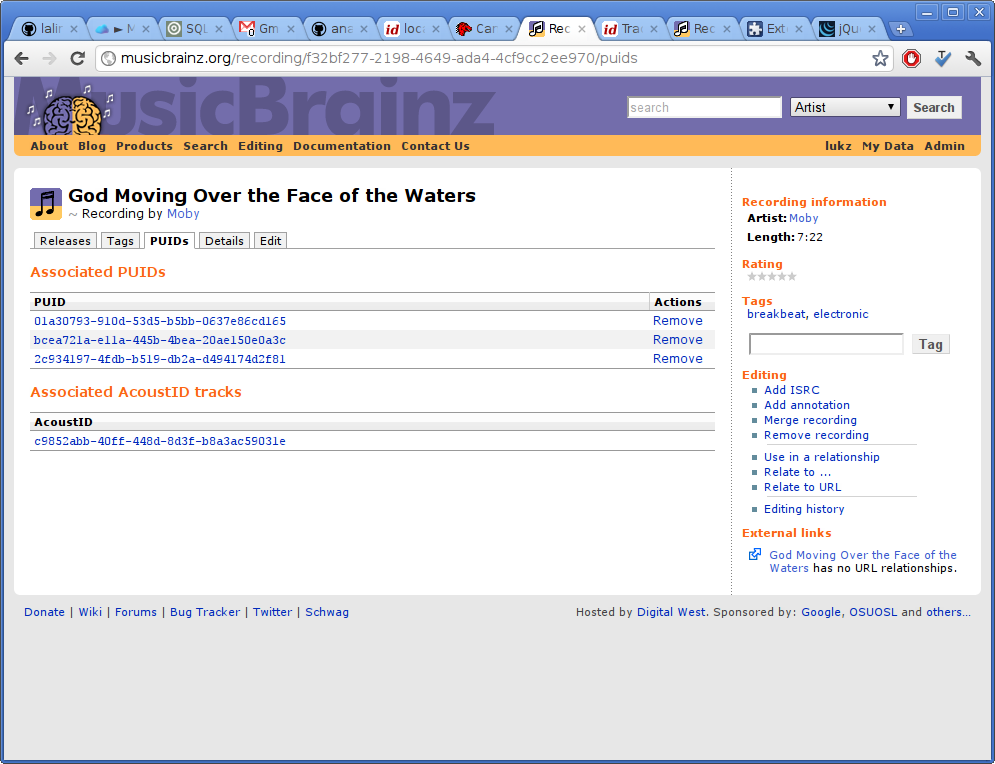Viewport: 995px width, 764px height.
Task: Open the Search menu in the orange bar
Action: coord(206,146)
